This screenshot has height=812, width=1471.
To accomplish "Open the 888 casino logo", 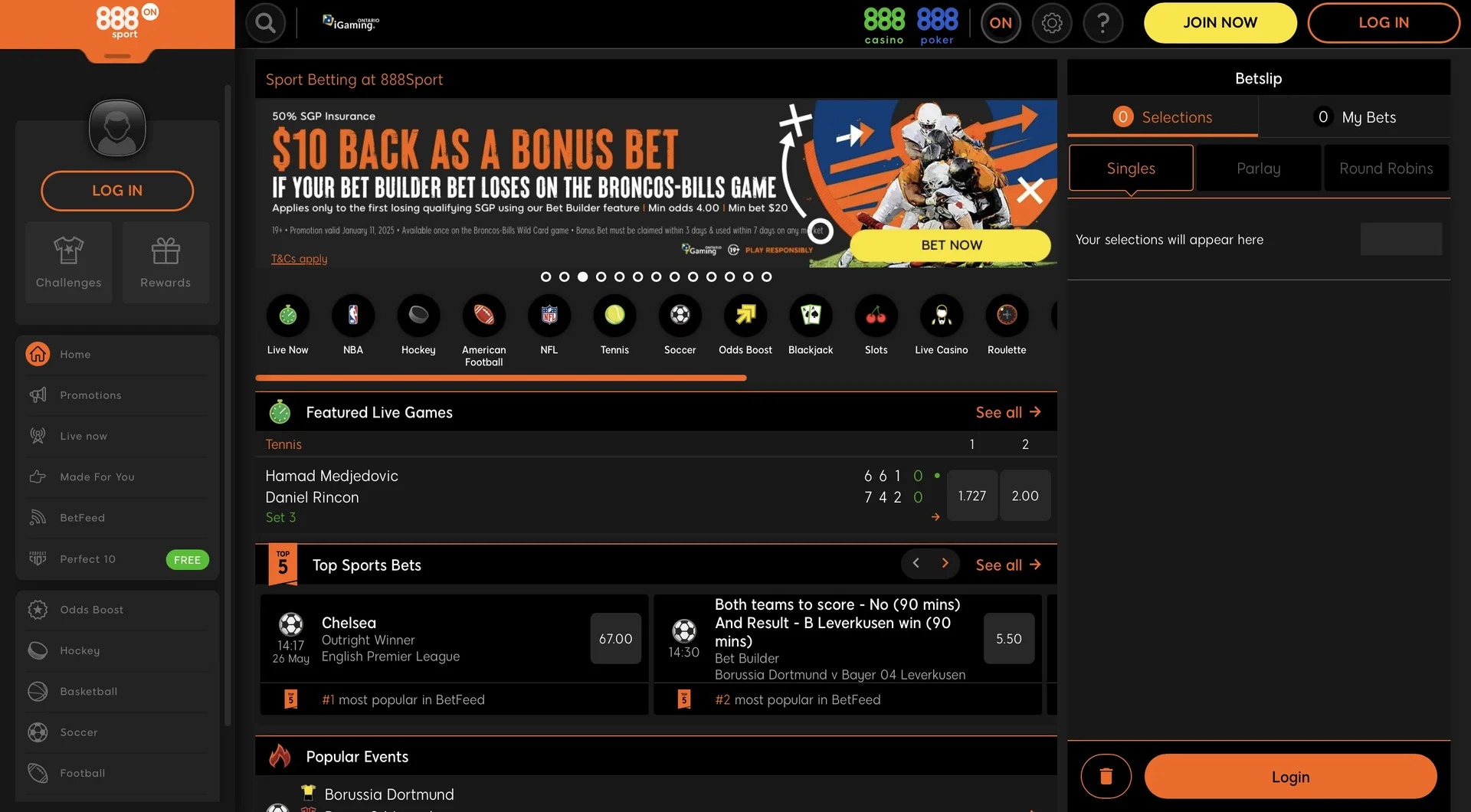I will (884, 25).
